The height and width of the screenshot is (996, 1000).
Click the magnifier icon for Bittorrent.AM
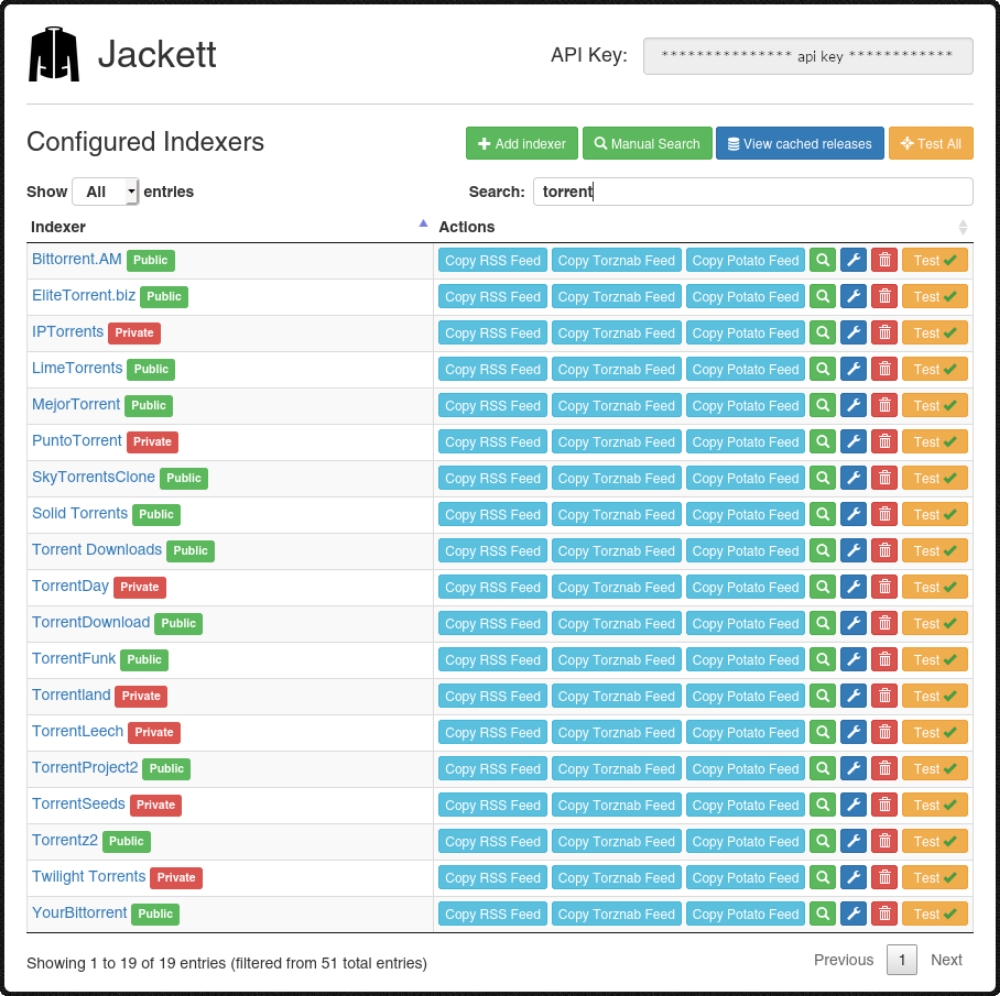[822, 260]
